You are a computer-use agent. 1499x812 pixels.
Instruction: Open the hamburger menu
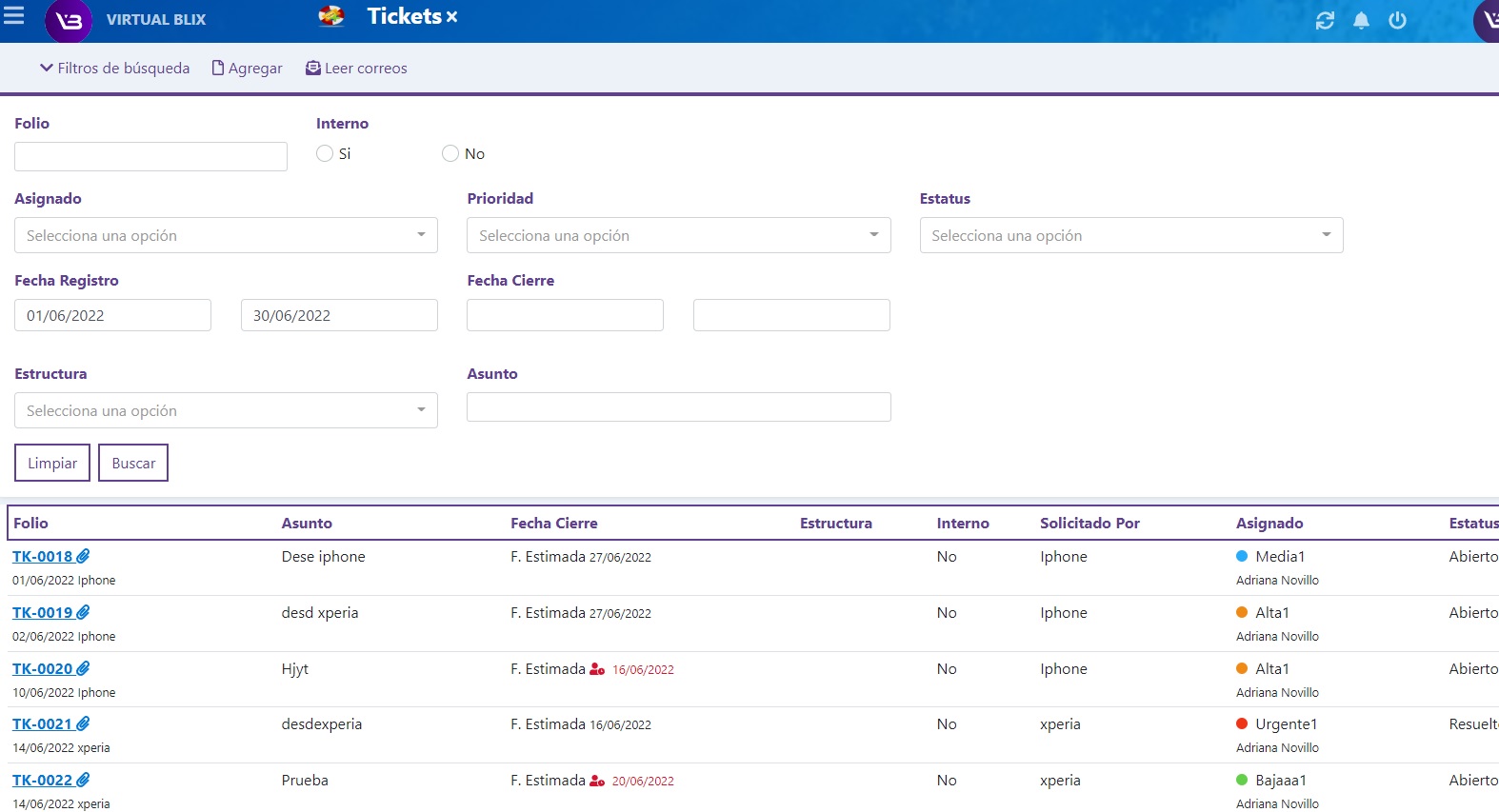coord(14,15)
